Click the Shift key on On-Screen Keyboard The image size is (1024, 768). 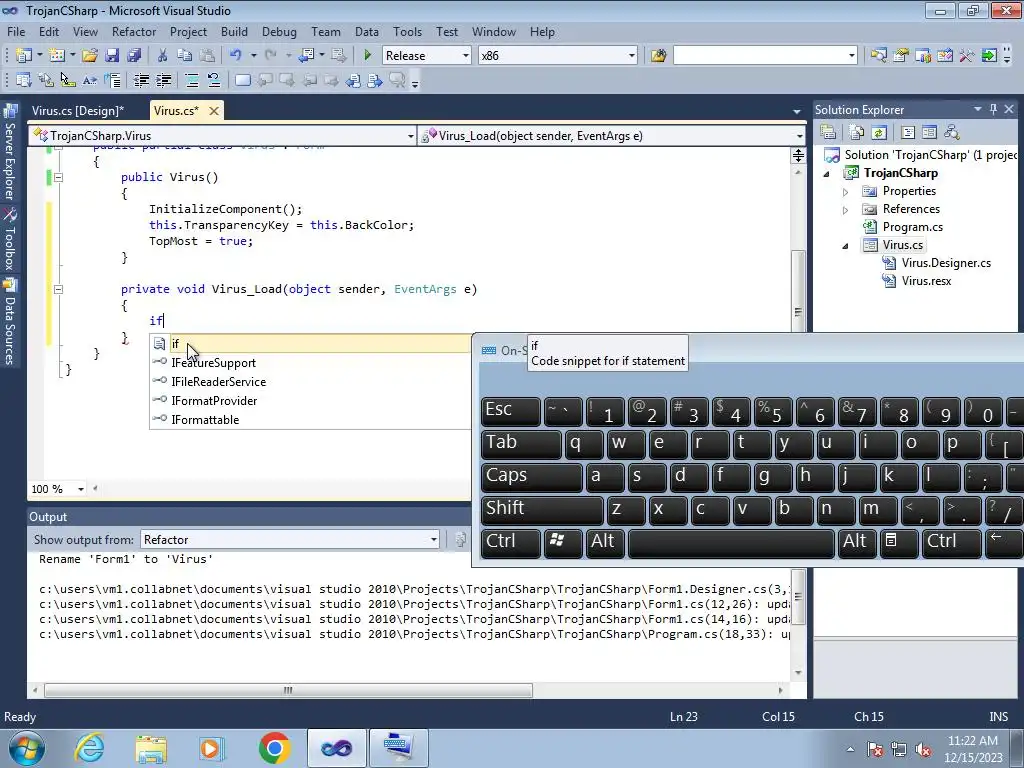[541, 509]
